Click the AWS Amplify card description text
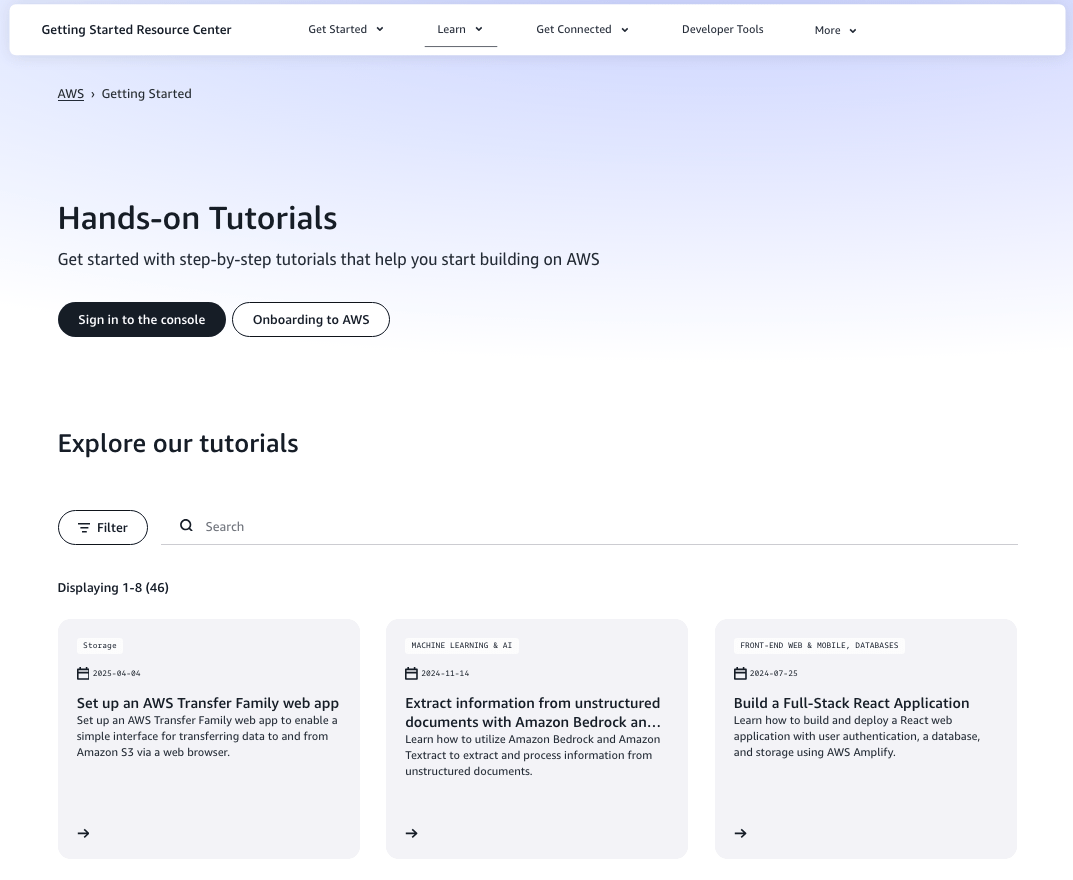Viewport: 1073px width, 880px height. [857, 736]
